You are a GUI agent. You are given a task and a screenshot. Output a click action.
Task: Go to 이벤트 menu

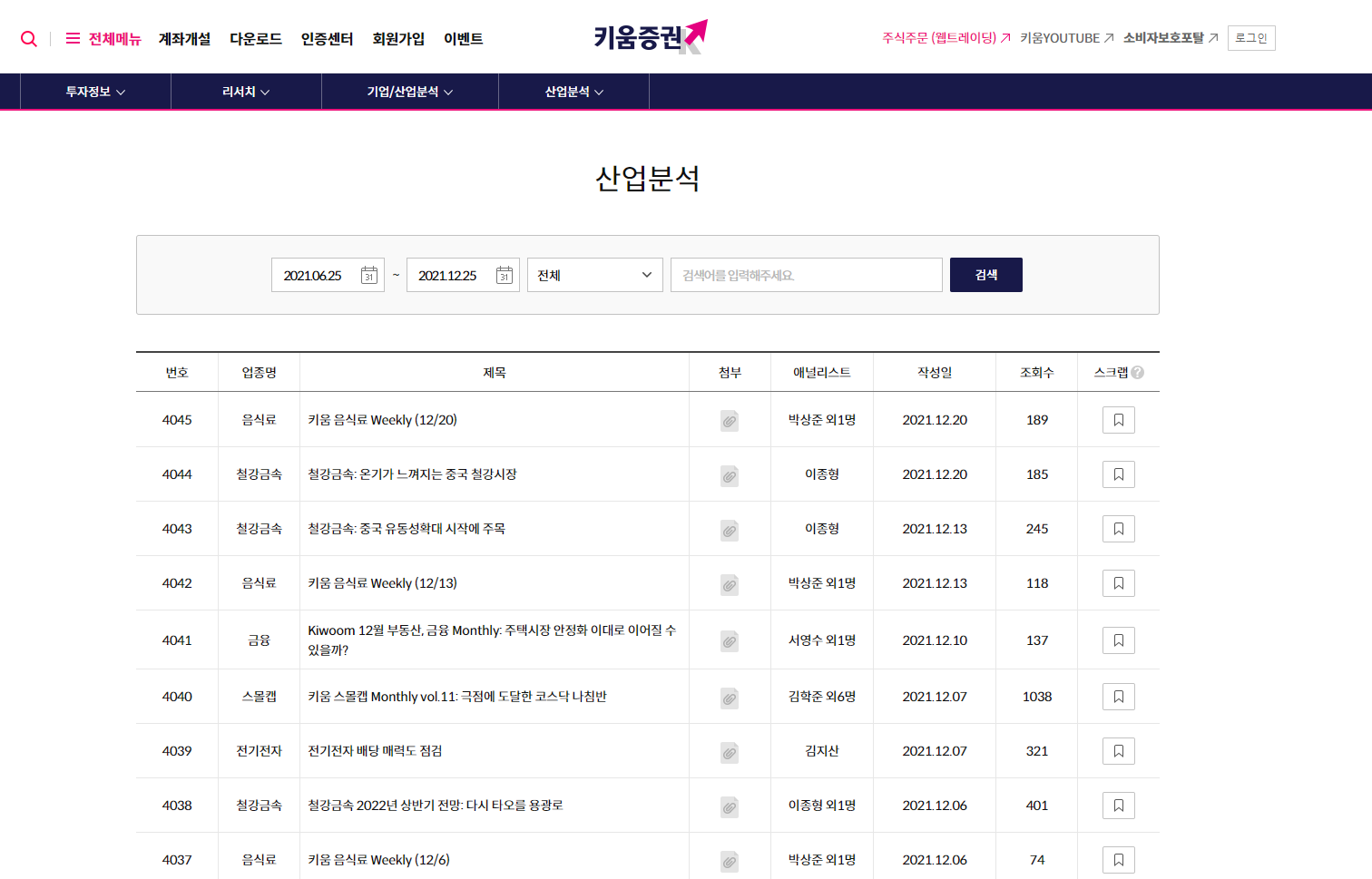coord(463,39)
